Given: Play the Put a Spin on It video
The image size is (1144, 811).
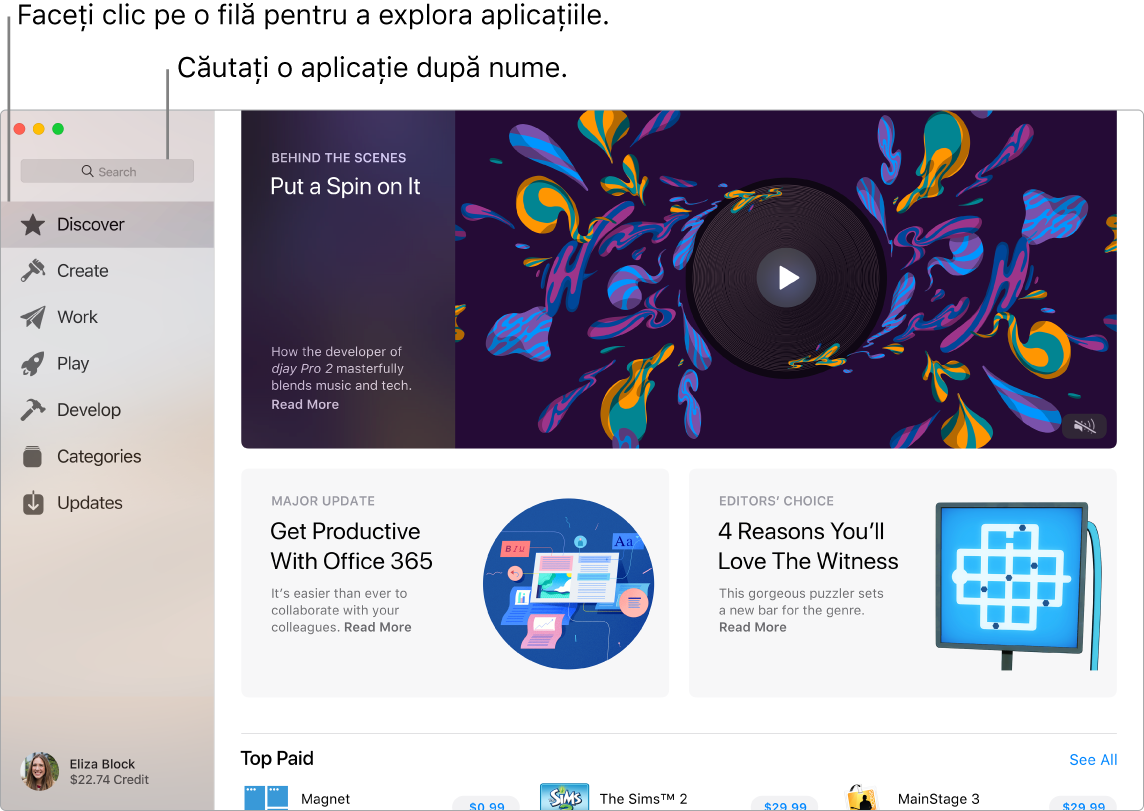Looking at the screenshot, I should (x=786, y=277).
